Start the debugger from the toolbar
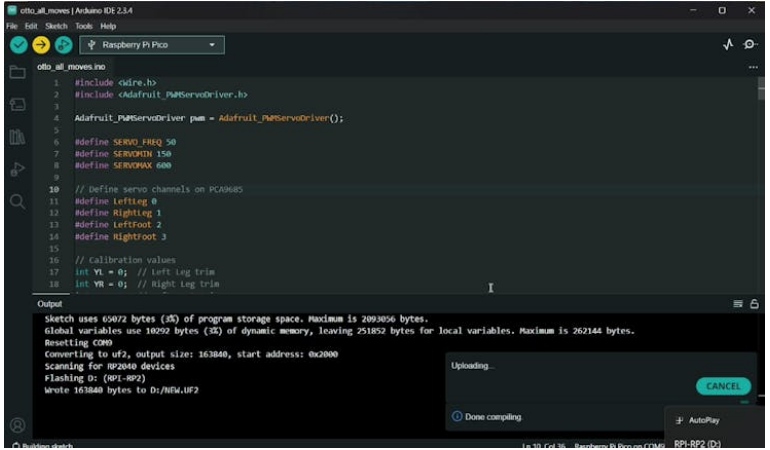 tap(63, 45)
